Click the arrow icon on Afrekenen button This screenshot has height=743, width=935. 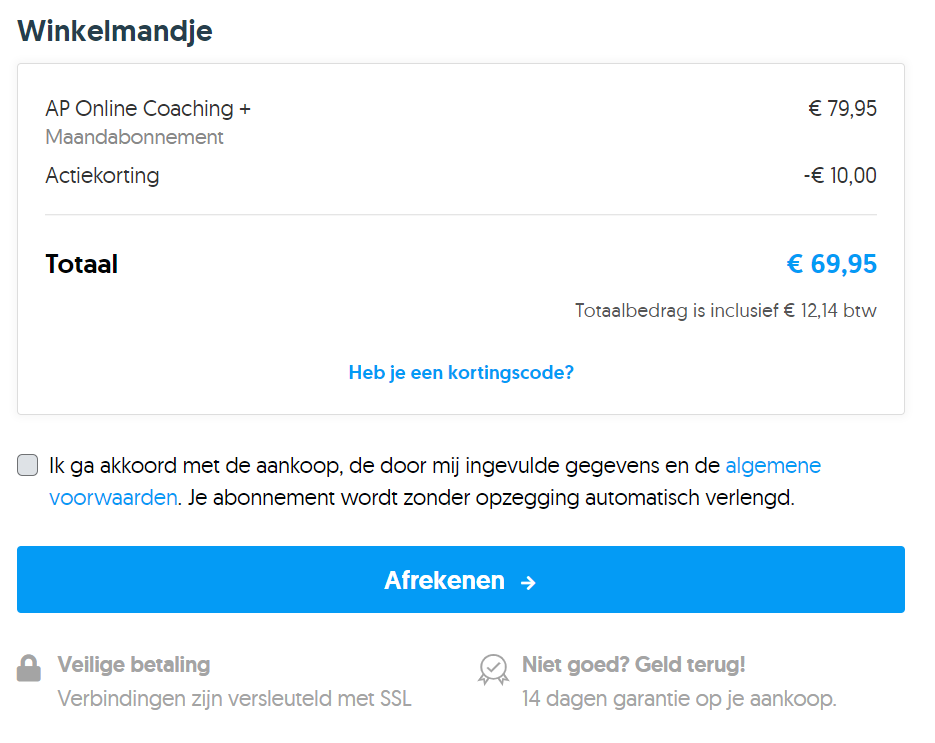point(528,582)
